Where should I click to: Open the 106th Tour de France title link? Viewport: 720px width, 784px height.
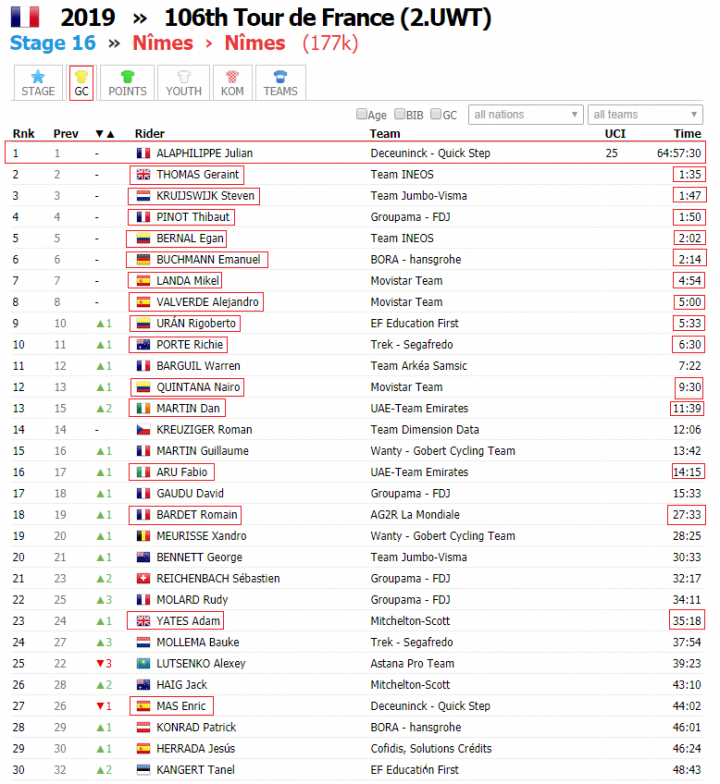click(328, 18)
